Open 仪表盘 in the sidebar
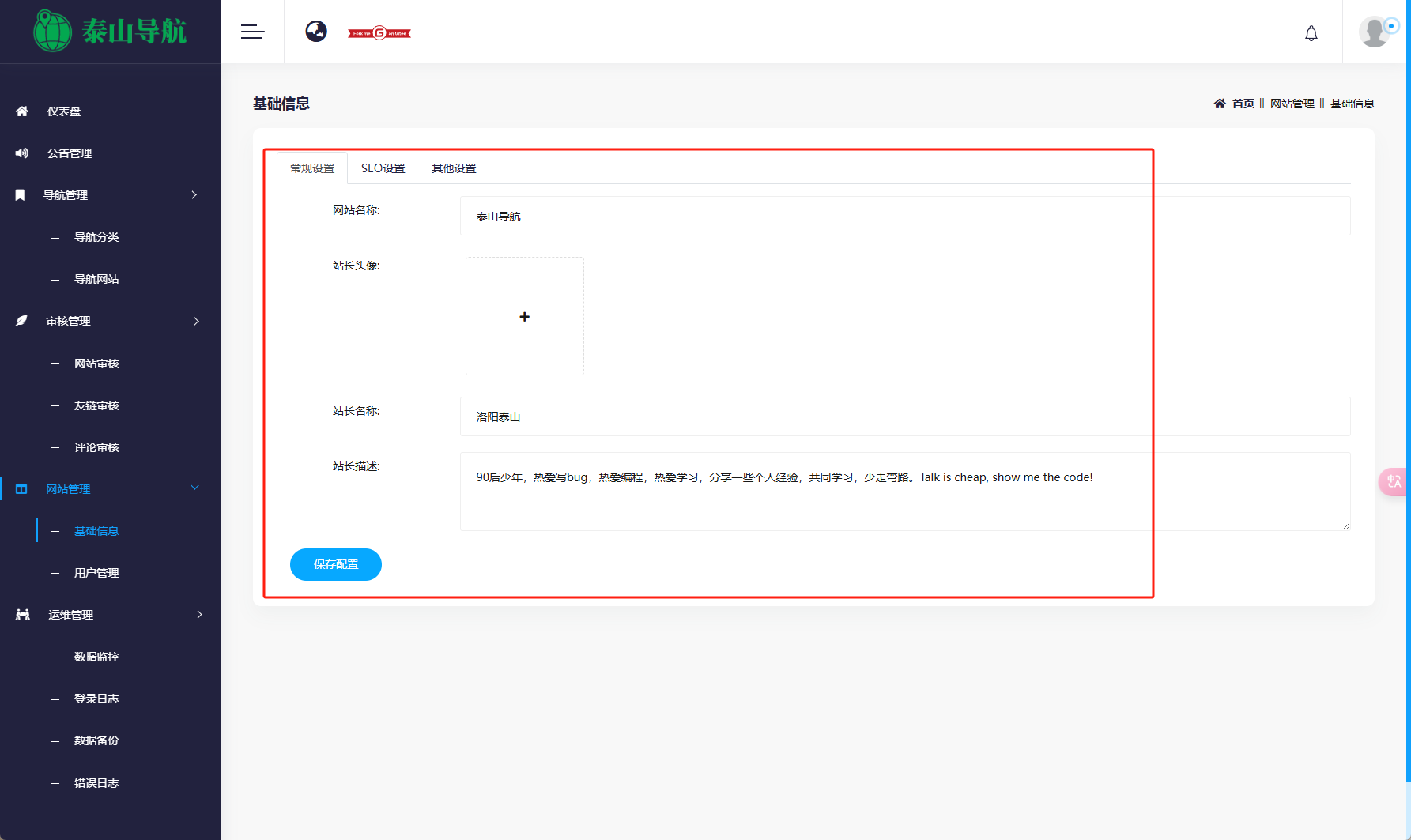Image resolution: width=1411 pixels, height=840 pixels. 64,111
